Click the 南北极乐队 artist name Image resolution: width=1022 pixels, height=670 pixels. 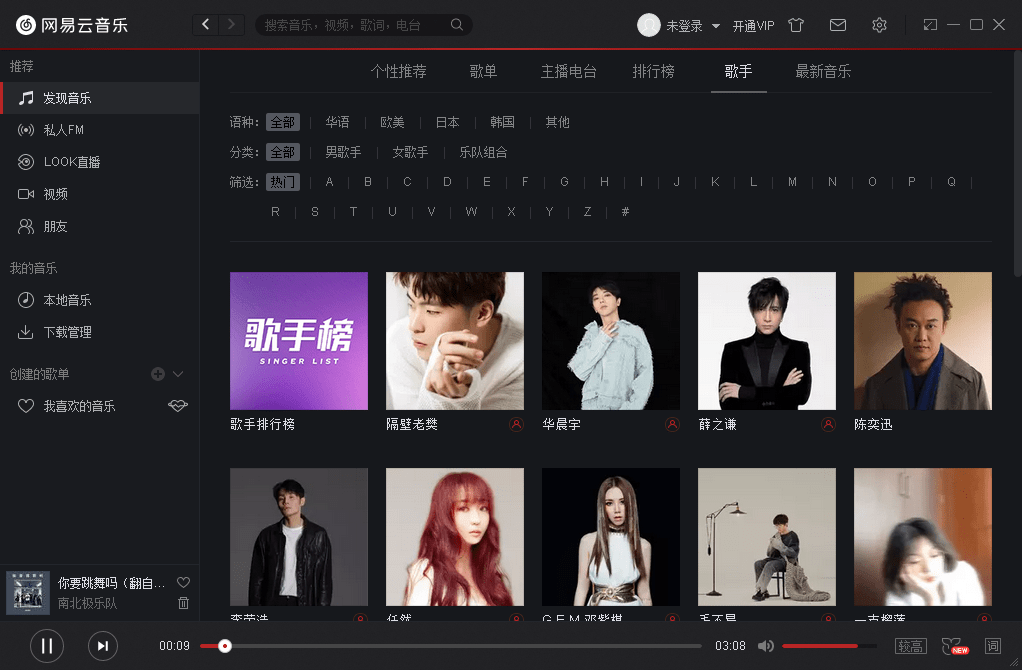(87, 604)
